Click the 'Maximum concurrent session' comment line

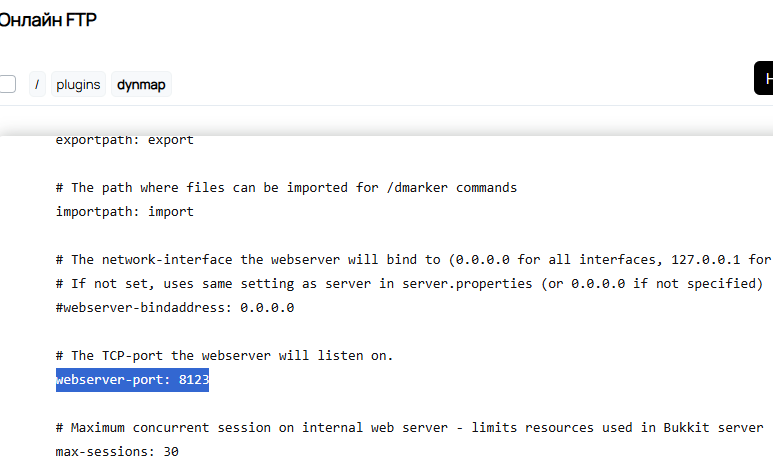coord(409,428)
